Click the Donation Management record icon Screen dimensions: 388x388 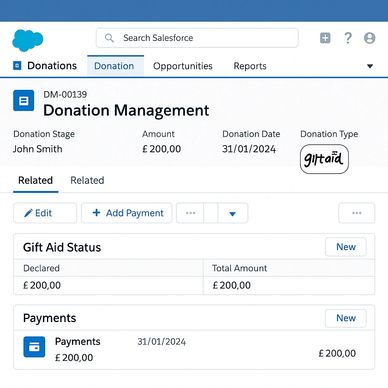tap(24, 100)
